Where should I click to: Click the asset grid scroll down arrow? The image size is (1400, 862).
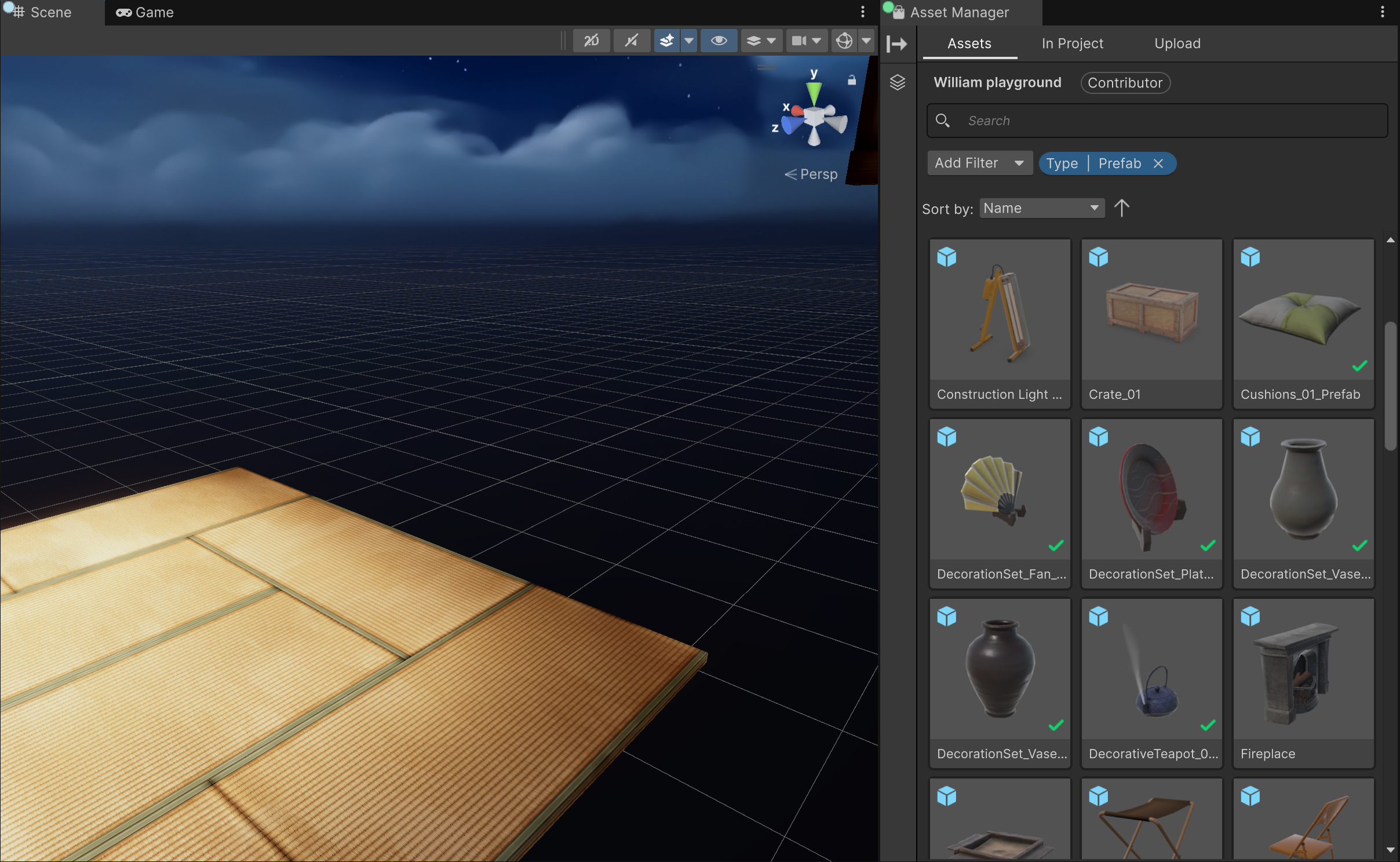(x=1390, y=850)
